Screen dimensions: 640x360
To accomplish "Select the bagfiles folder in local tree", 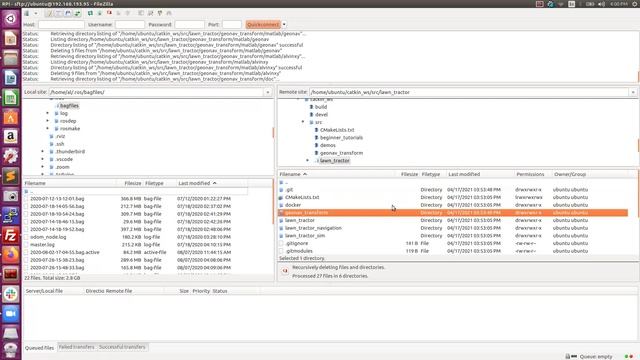I will 69,106.
